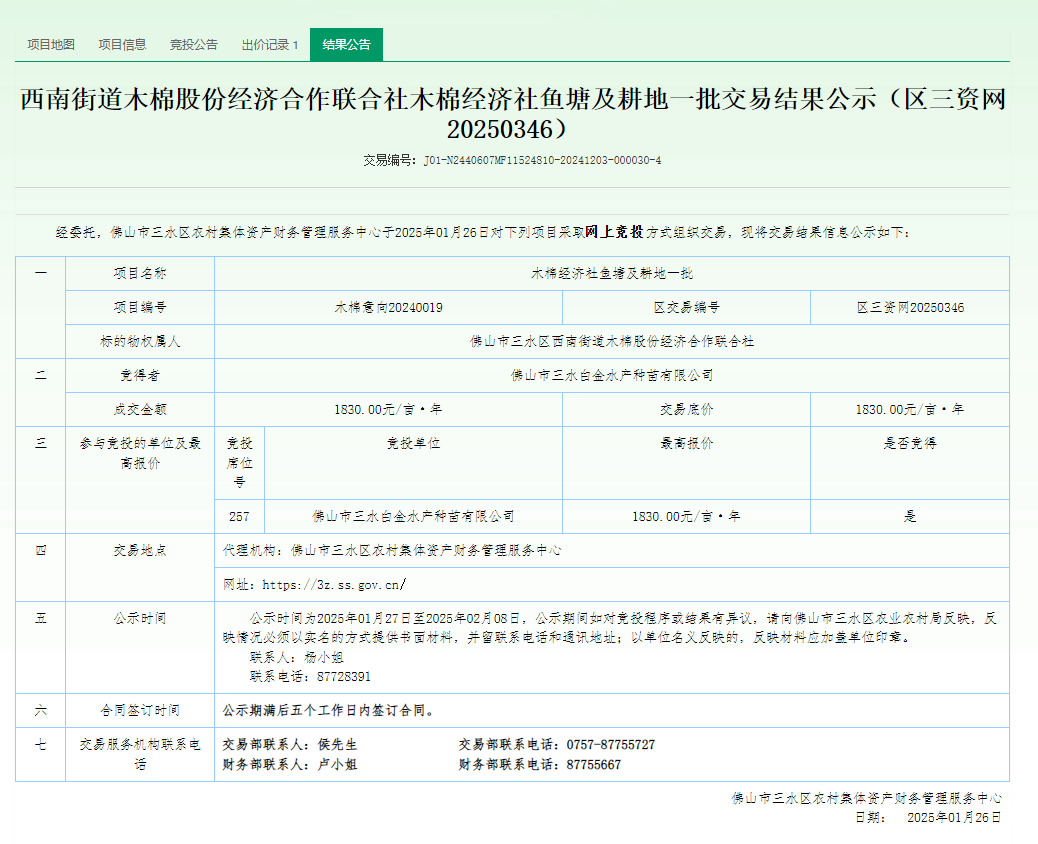Open the 竞投公告 tab
This screenshot has height=844, width=1038.
pyautogui.click(x=193, y=44)
